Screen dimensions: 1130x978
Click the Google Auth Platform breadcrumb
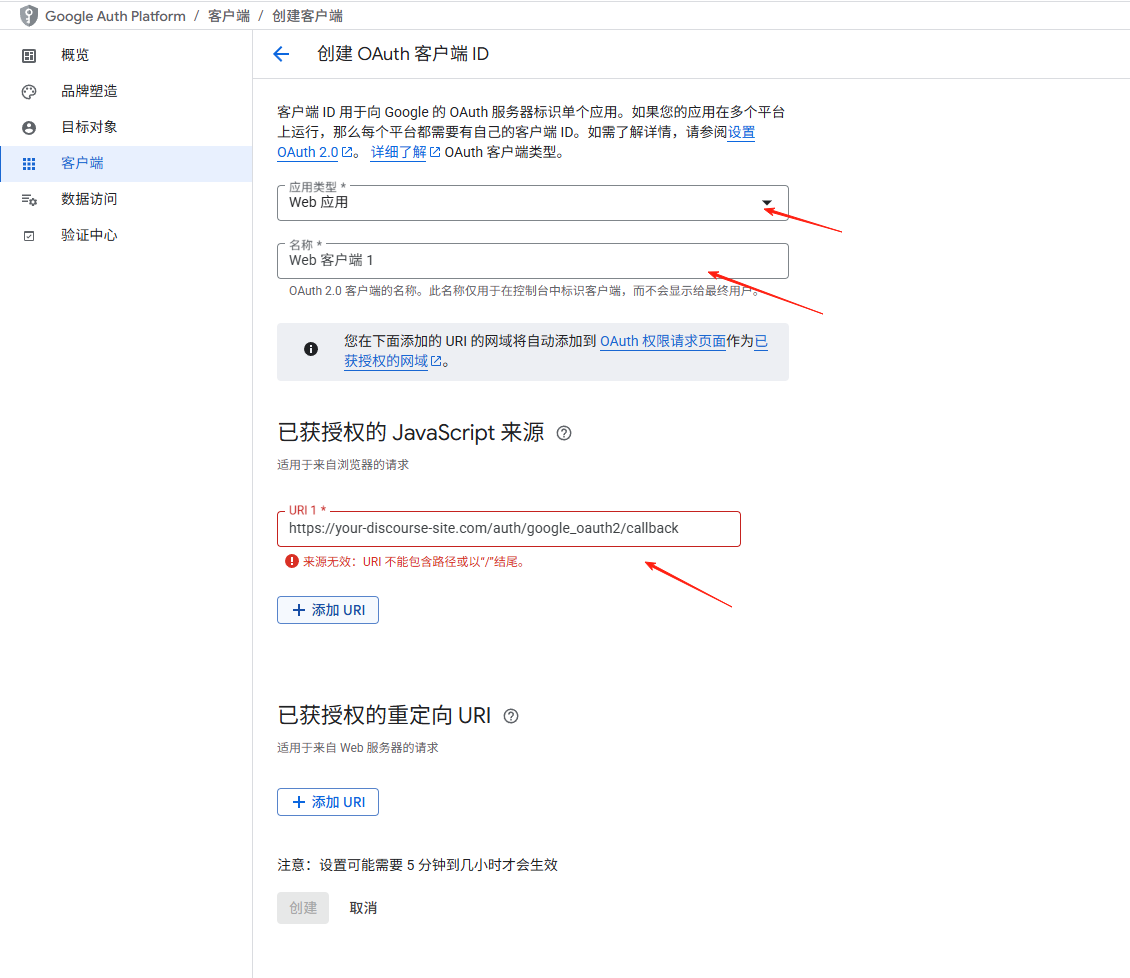115,16
